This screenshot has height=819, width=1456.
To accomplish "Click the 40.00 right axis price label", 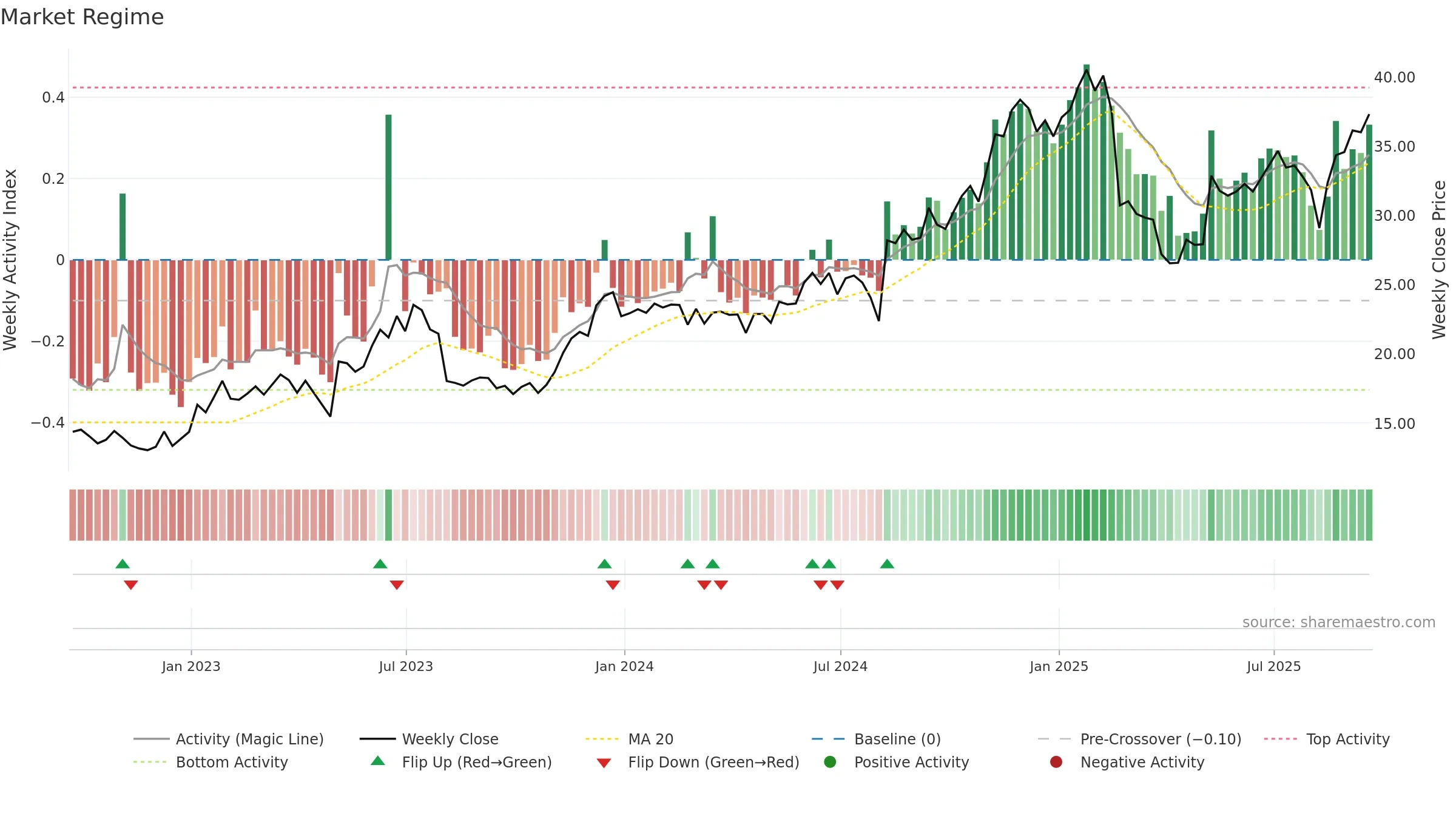I will coord(1394,78).
